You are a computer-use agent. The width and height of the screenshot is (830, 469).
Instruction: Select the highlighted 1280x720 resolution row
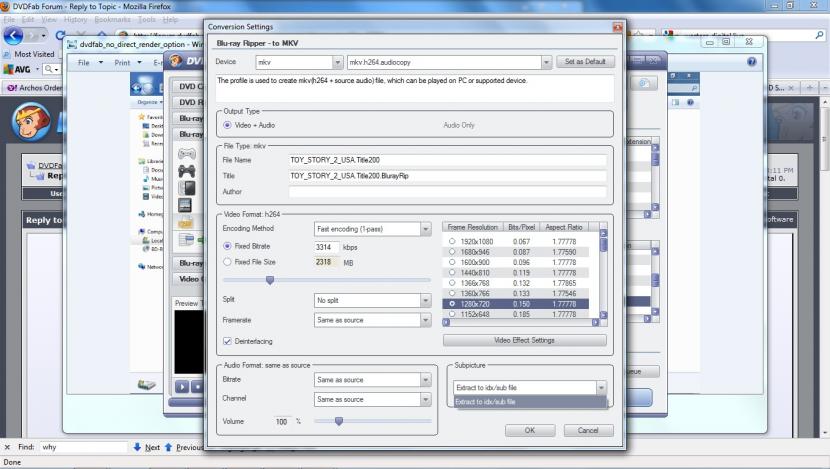516,304
